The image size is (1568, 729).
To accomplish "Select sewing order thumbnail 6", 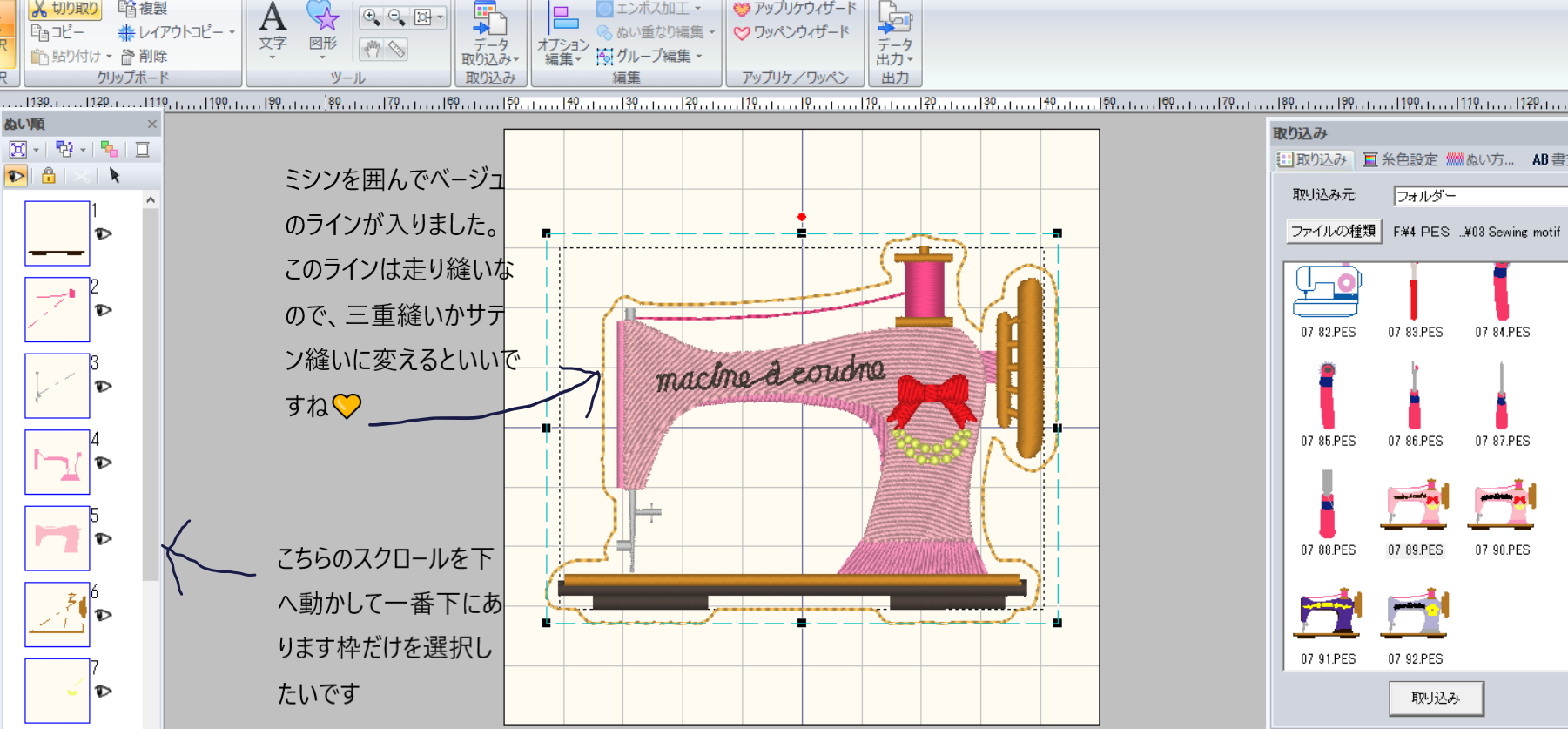I will coord(57,615).
